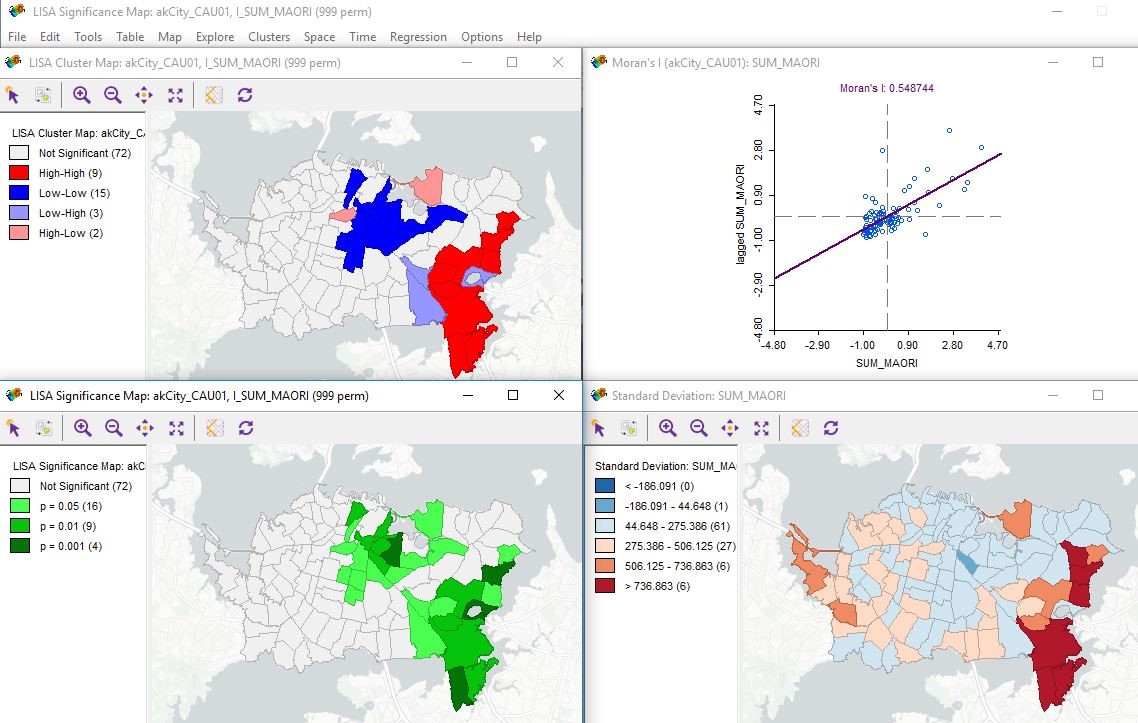Open the Space menu
Screen dimensions: 1138x723
coord(319,37)
